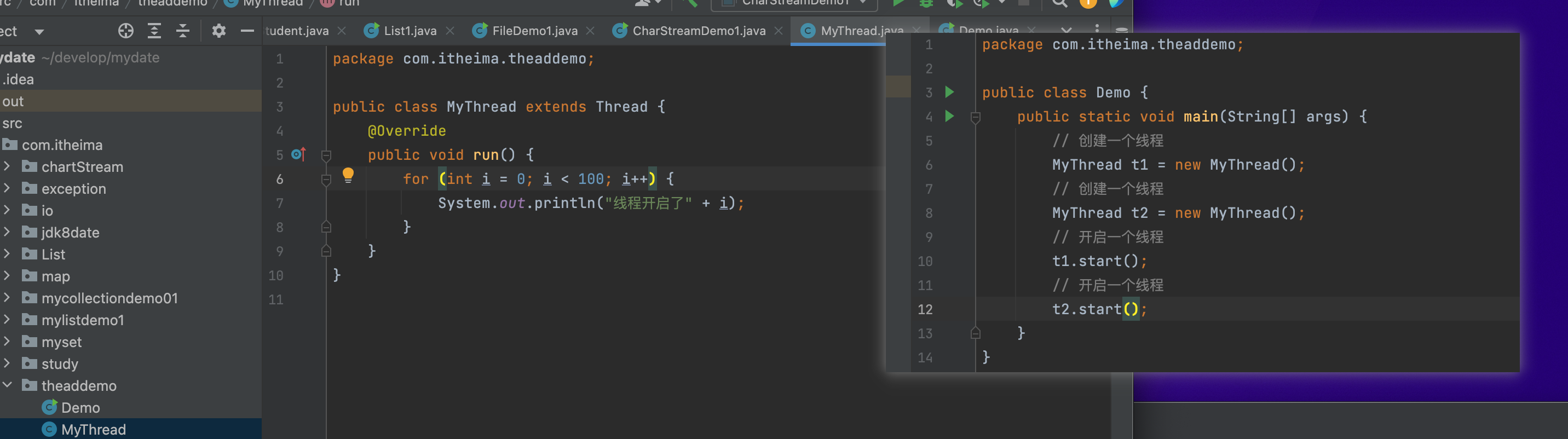Collapse the theaddemo folder
The image size is (1568, 439).
click(7, 385)
